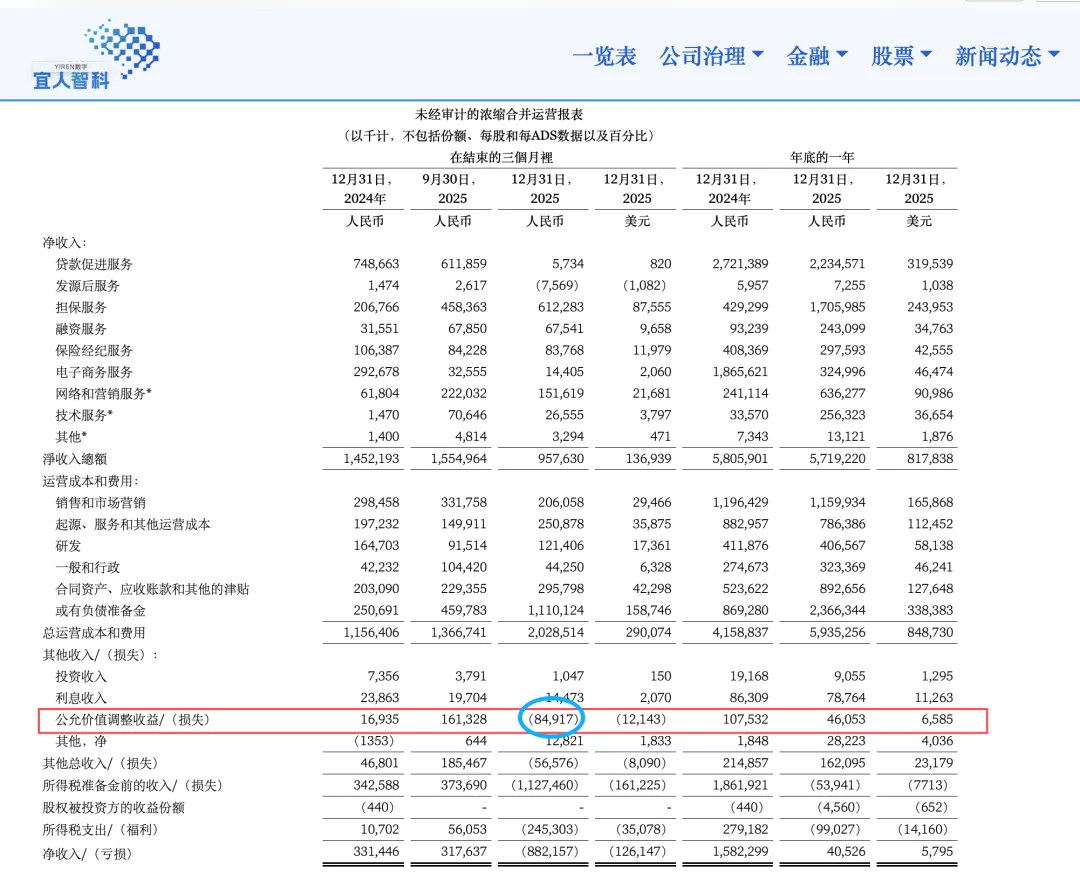Open the 股票 dropdown arrow
Screen dimensions: 1080x872
point(926,57)
